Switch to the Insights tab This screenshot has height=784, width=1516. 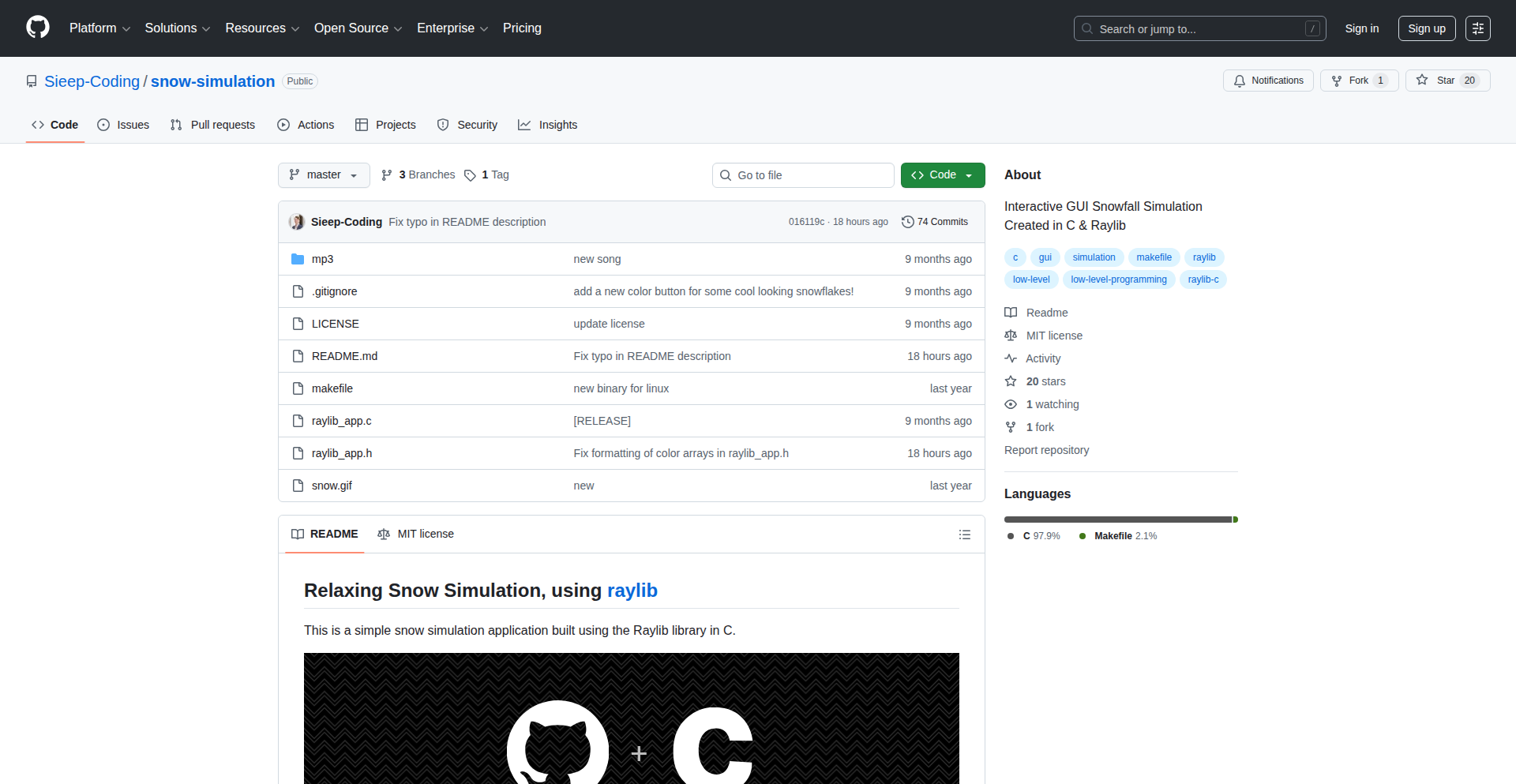pyautogui.click(x=548, y=125)
